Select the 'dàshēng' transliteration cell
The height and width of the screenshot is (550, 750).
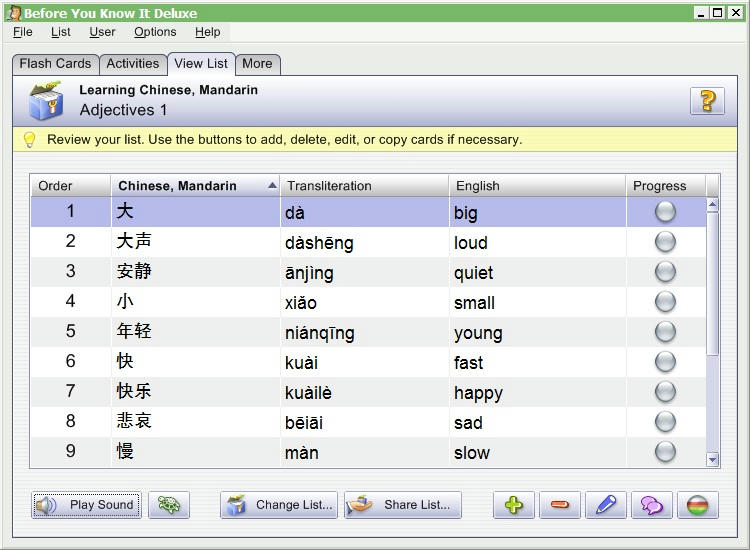pos(364,242)
